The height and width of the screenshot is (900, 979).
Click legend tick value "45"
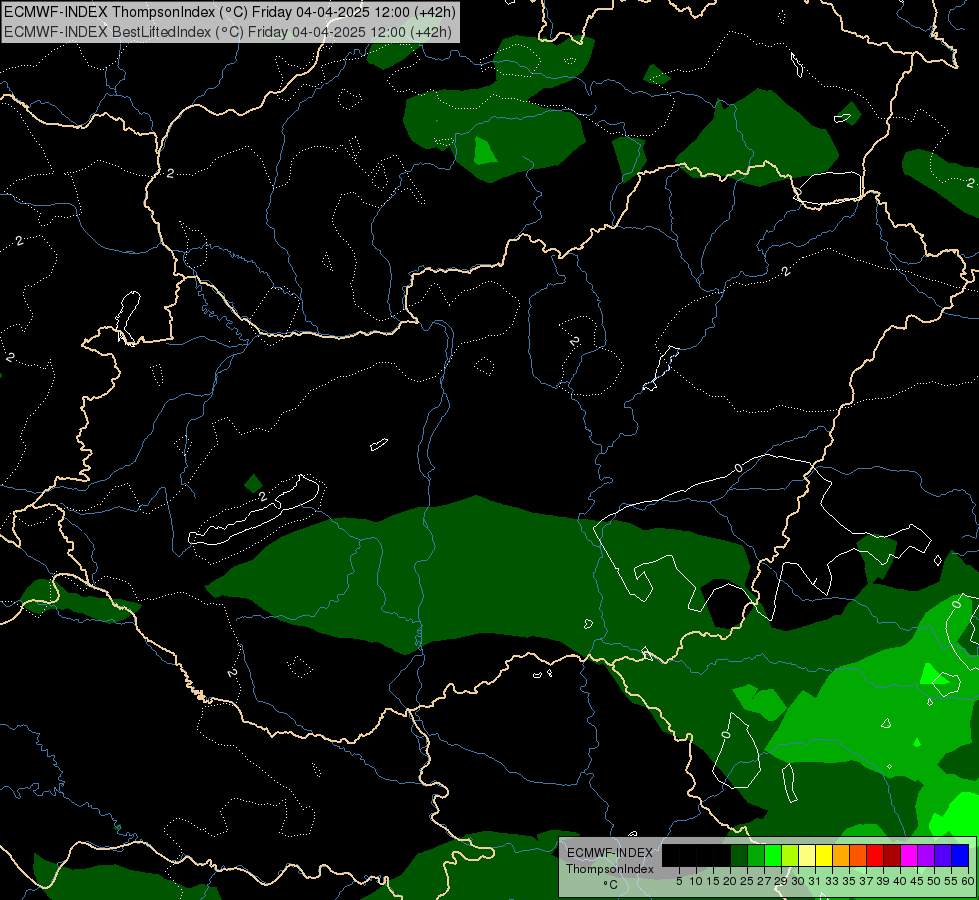tap(918, 881)
